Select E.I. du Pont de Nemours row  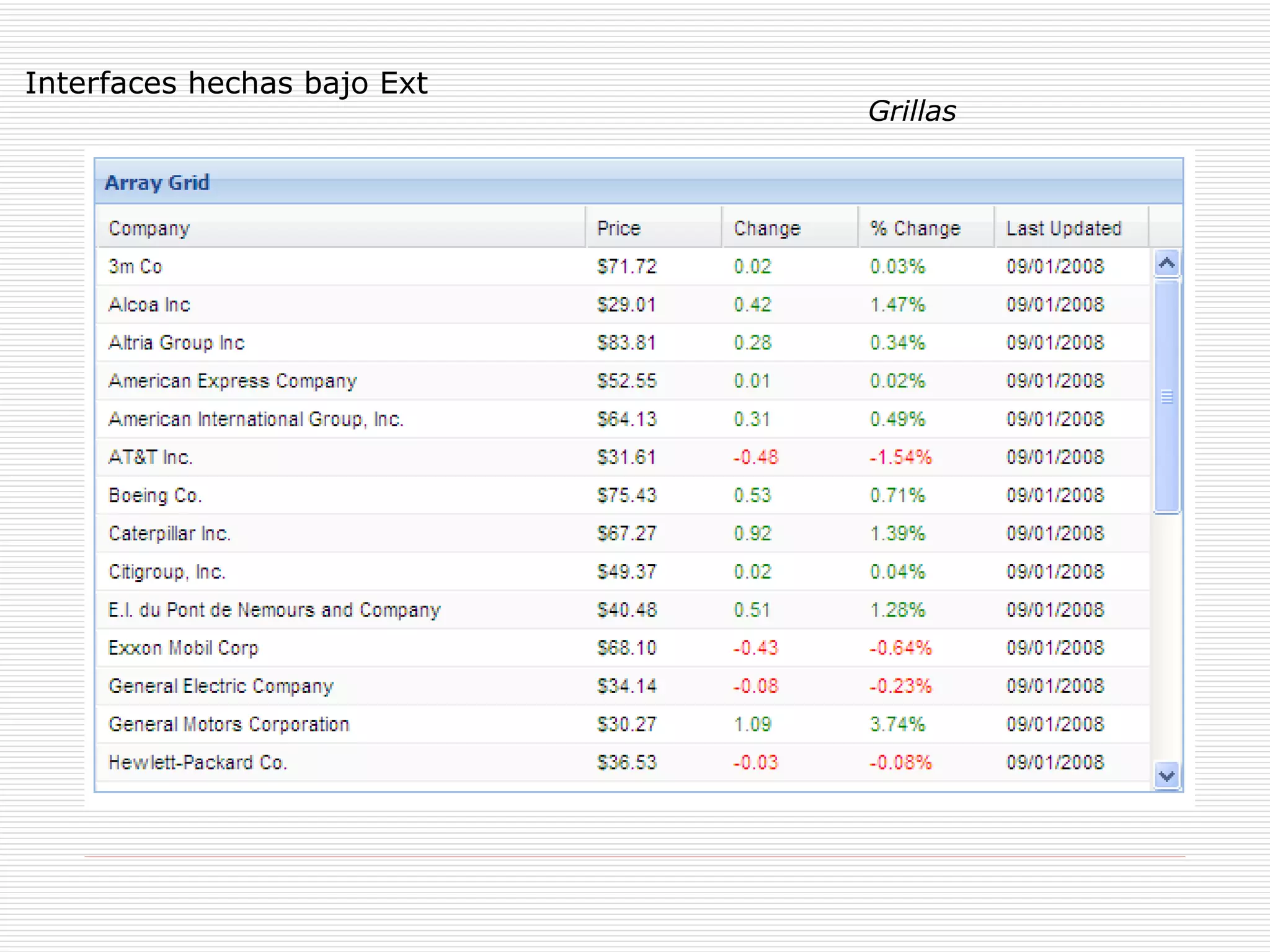coord(623,610)
